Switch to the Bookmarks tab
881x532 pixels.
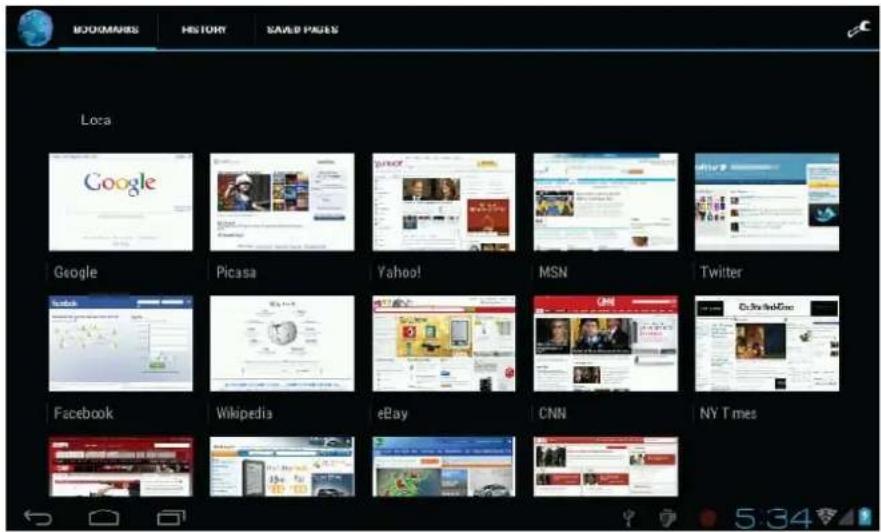[x=106, y=29]
